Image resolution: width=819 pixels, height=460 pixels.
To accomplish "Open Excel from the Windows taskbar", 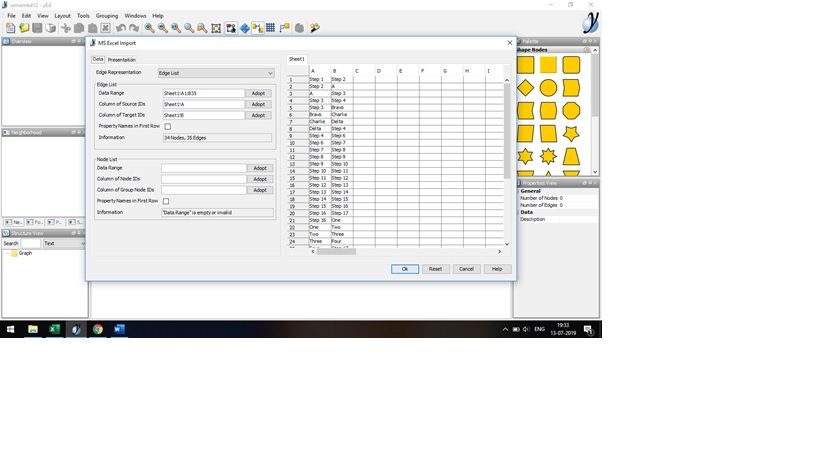I will [54, 329].
